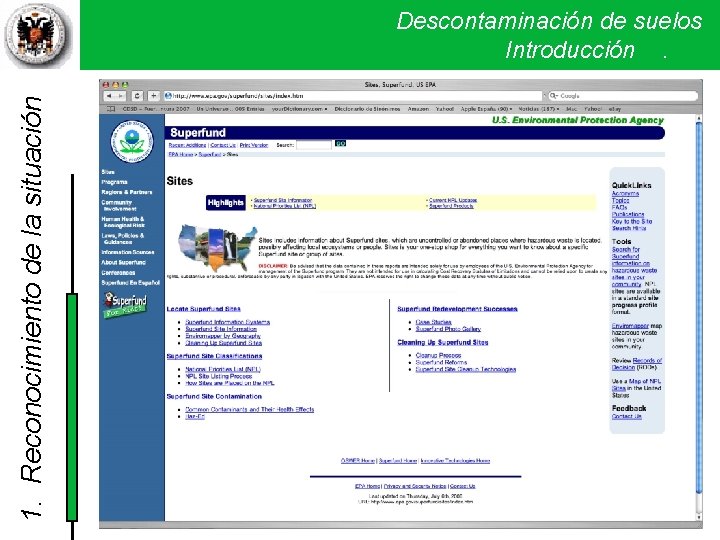Viewport: 720px width, 540px height.
Task: Open the Mac bookmark
Action: 571,109
